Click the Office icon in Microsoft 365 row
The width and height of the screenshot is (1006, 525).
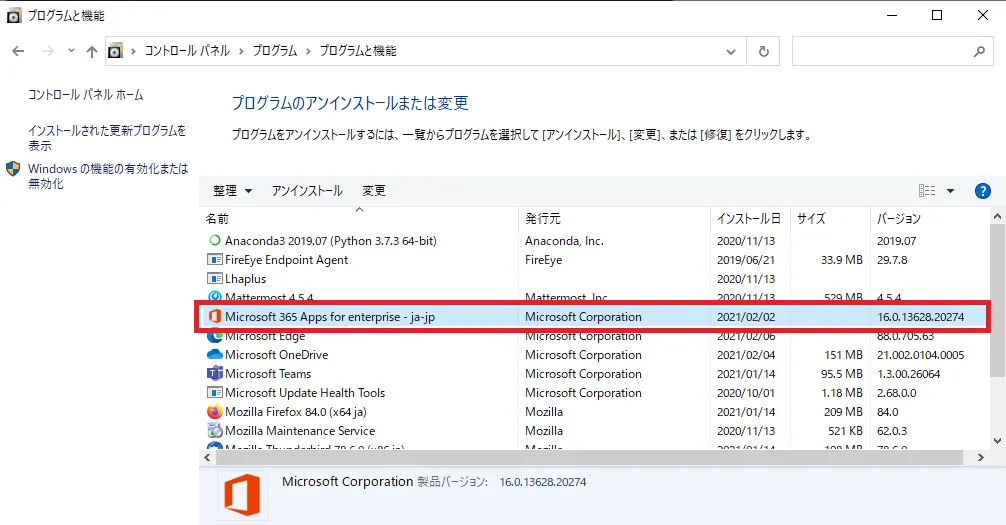[214, 316]
